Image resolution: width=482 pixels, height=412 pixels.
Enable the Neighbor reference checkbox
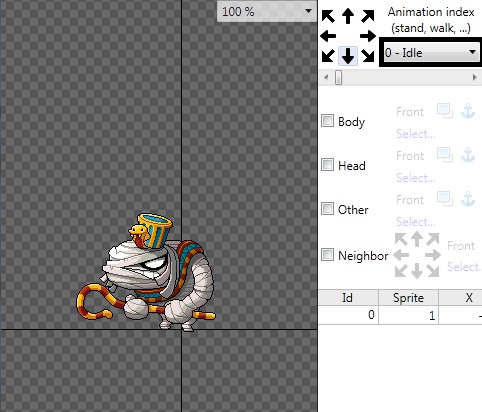(x=327, y=255)
